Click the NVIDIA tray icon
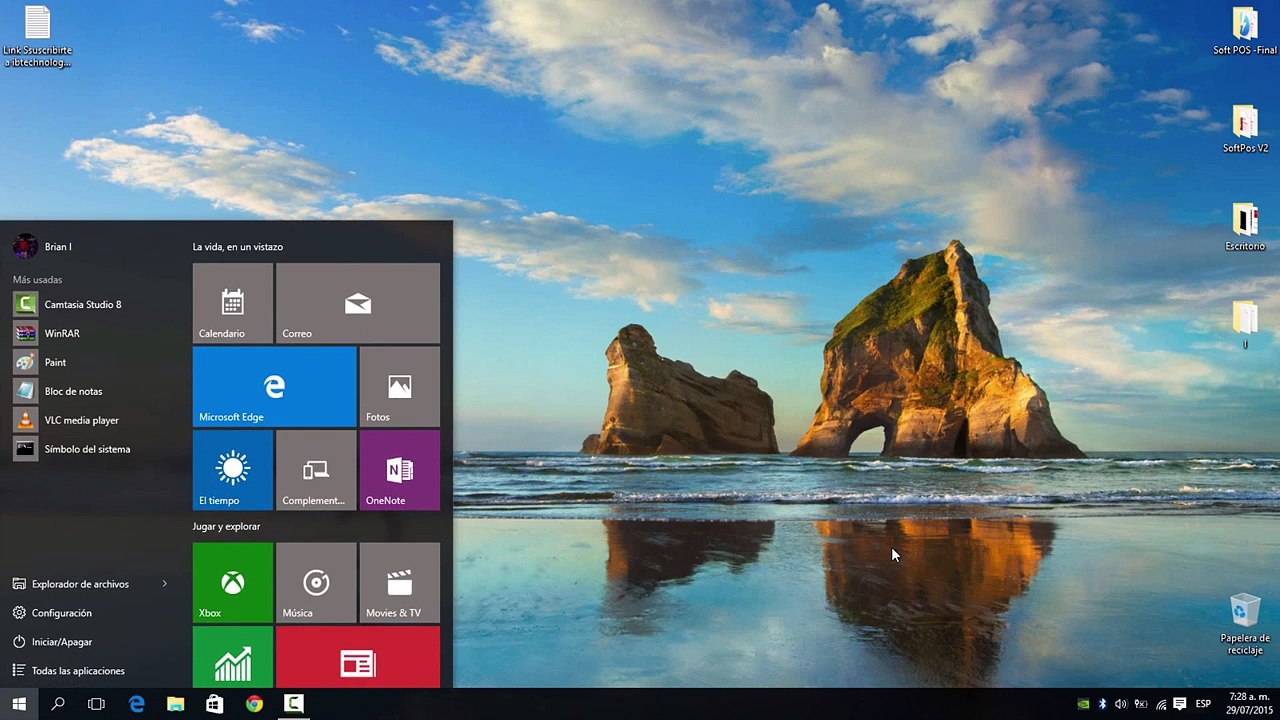1280x720 pixels. pyautogui.click(x=1083, y=704)
